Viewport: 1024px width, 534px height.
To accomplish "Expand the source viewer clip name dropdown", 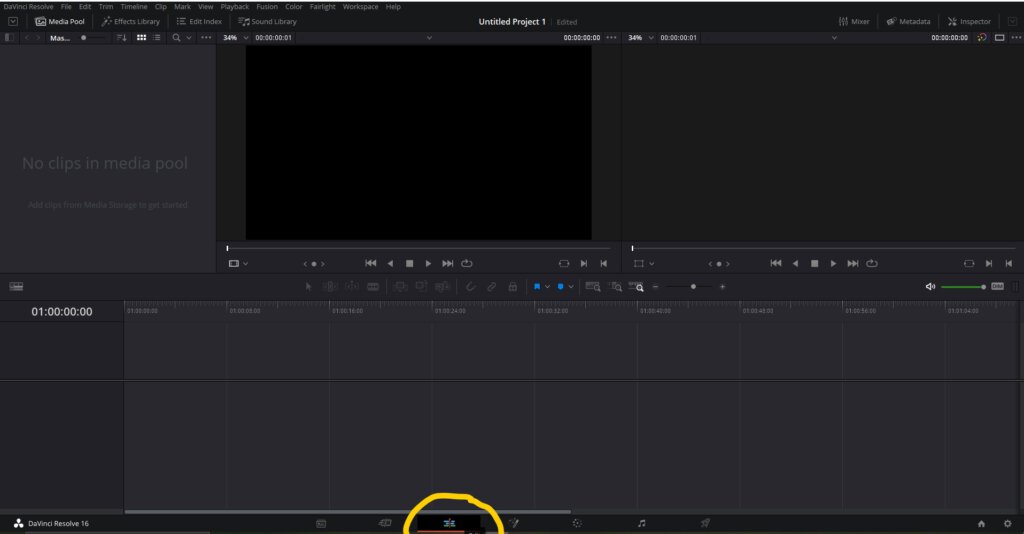I will 429,38.
